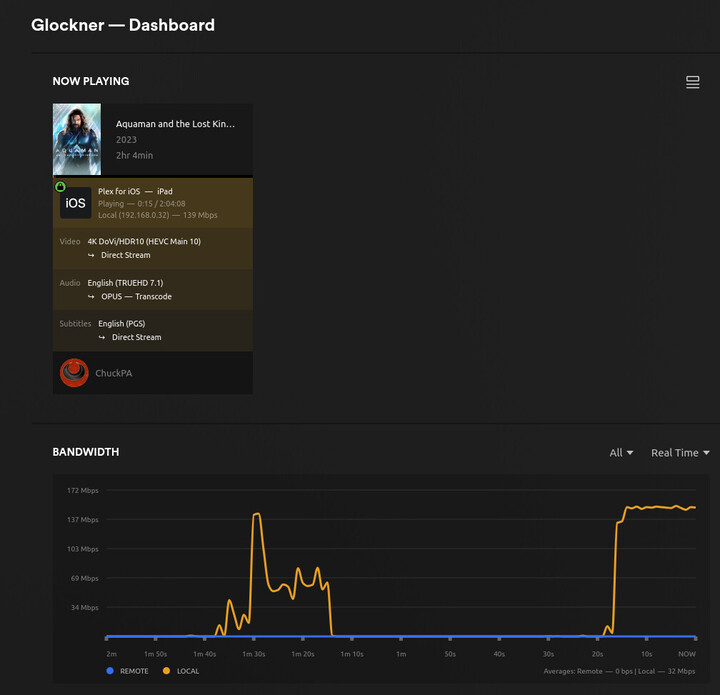720x695 pixels.
Task: Click the English (PGS) subtitle text
Action: [122, 324]
